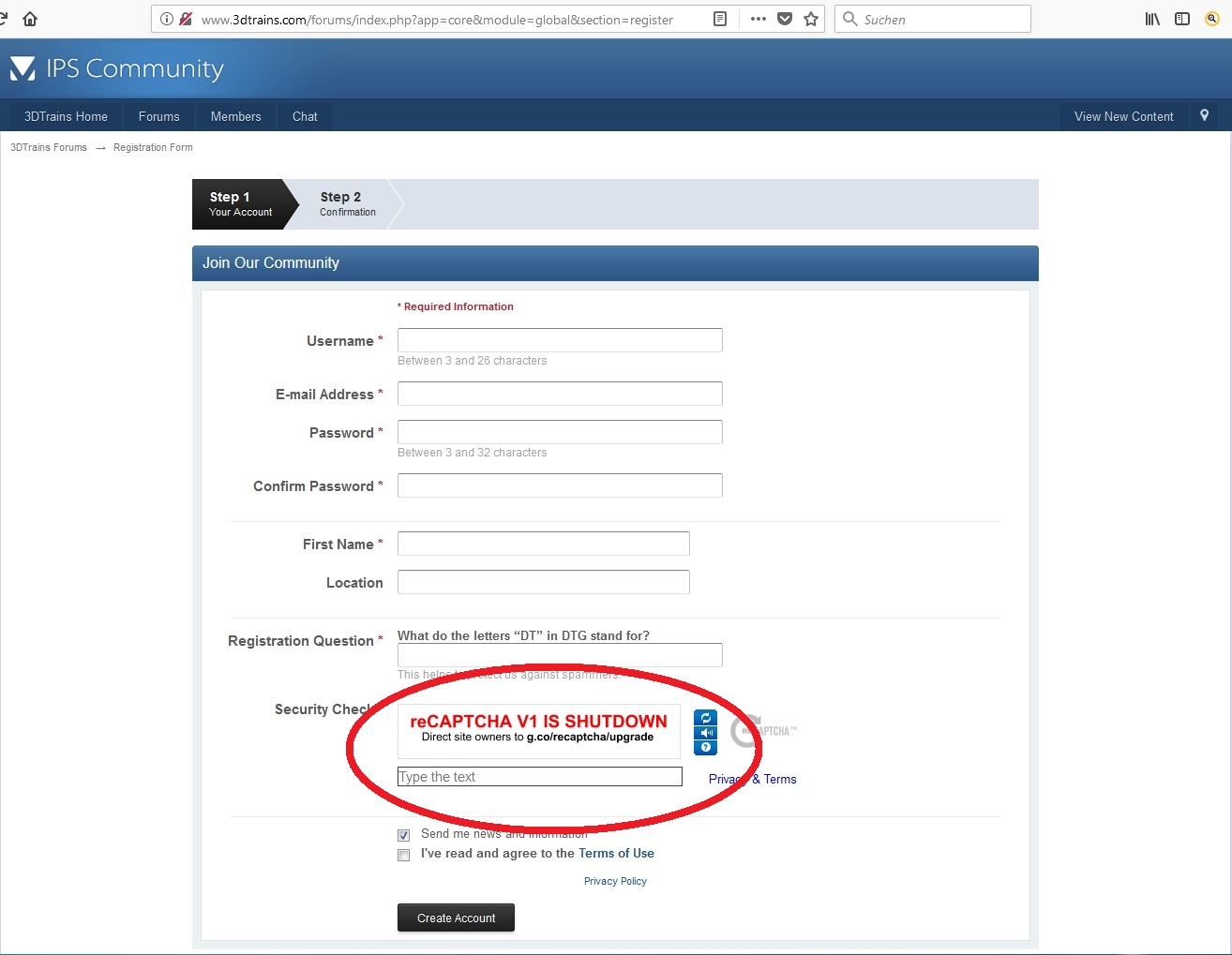Open the Firefox Library icon
Screen dimensions: 1232x955
[x=1152, y=19]
